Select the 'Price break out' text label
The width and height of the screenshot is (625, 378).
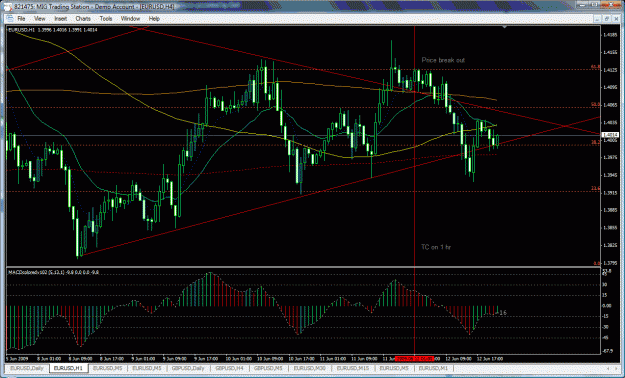443,60
